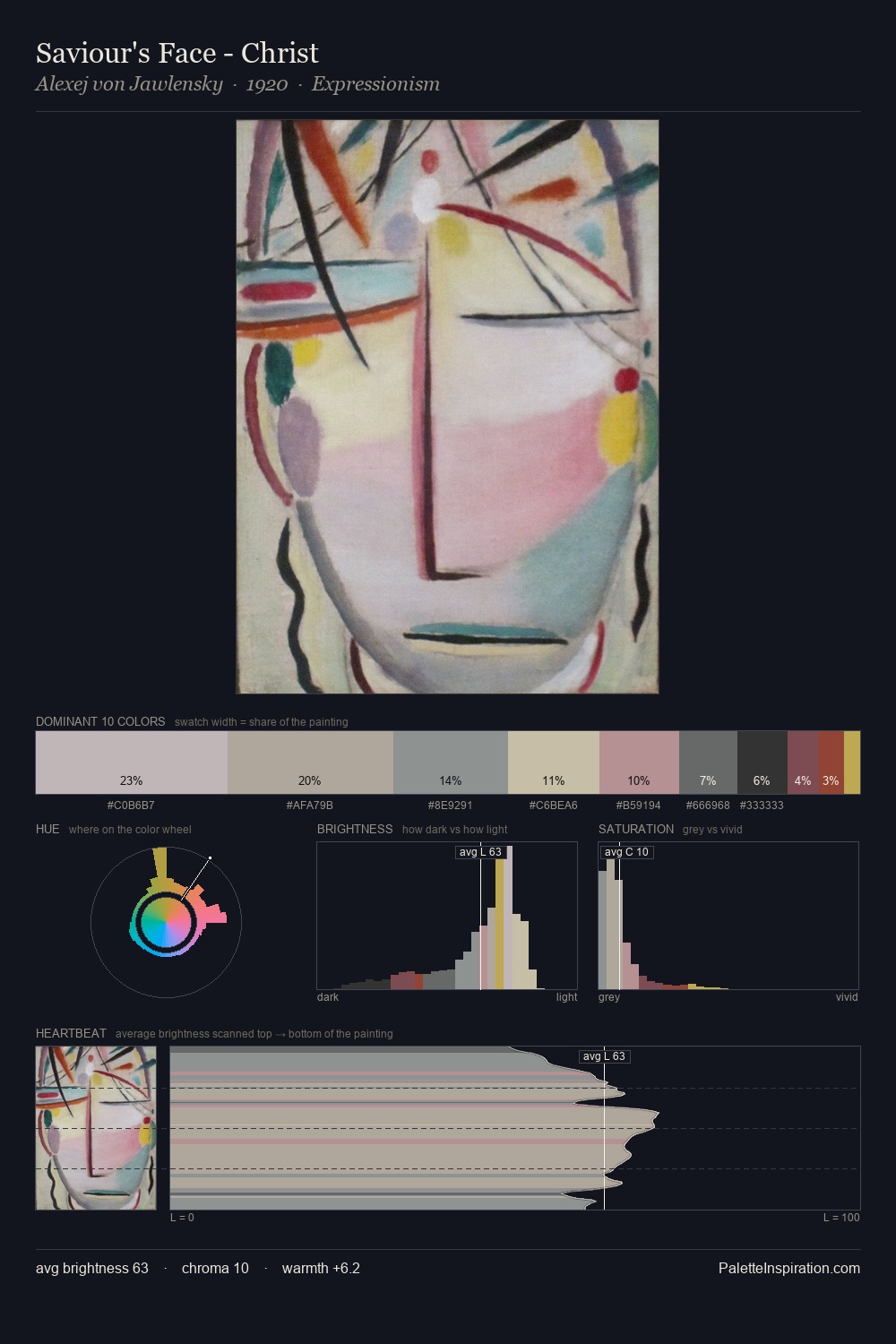Screen dimensions: 896x1344
Task: Select the 14% grey swatch #8E9291
Action: [451, 762]
